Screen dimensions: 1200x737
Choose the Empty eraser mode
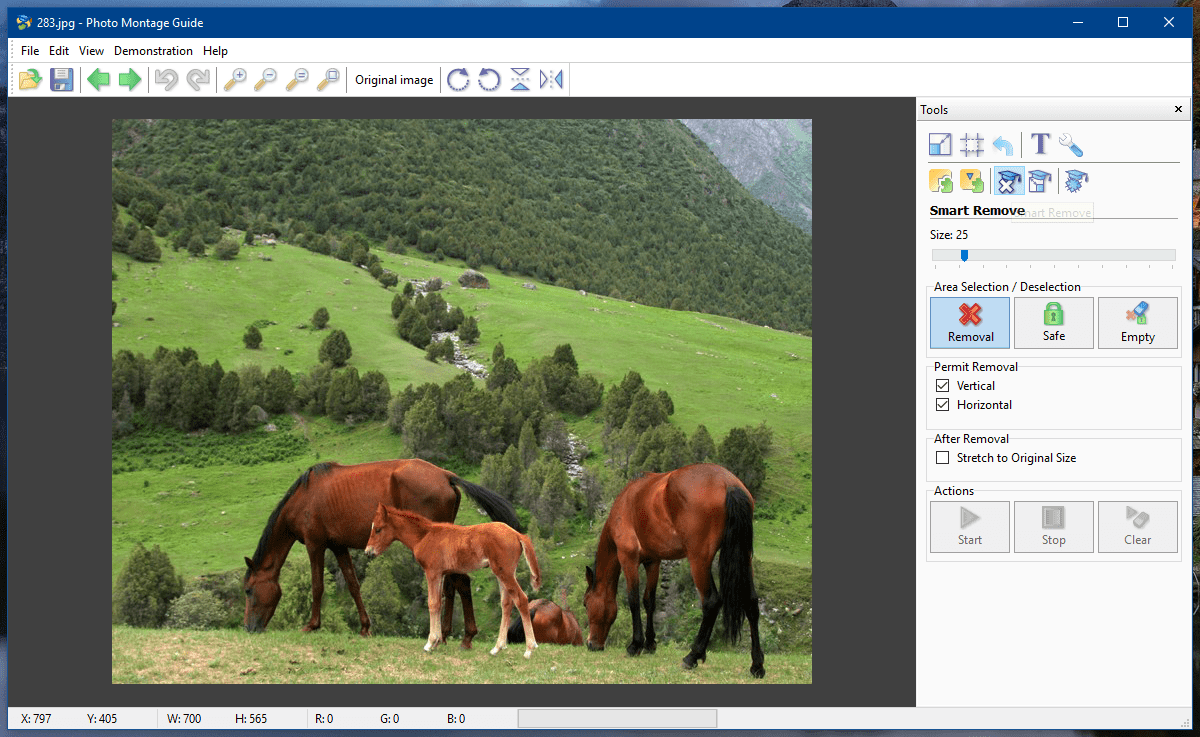coord(1138,323)
